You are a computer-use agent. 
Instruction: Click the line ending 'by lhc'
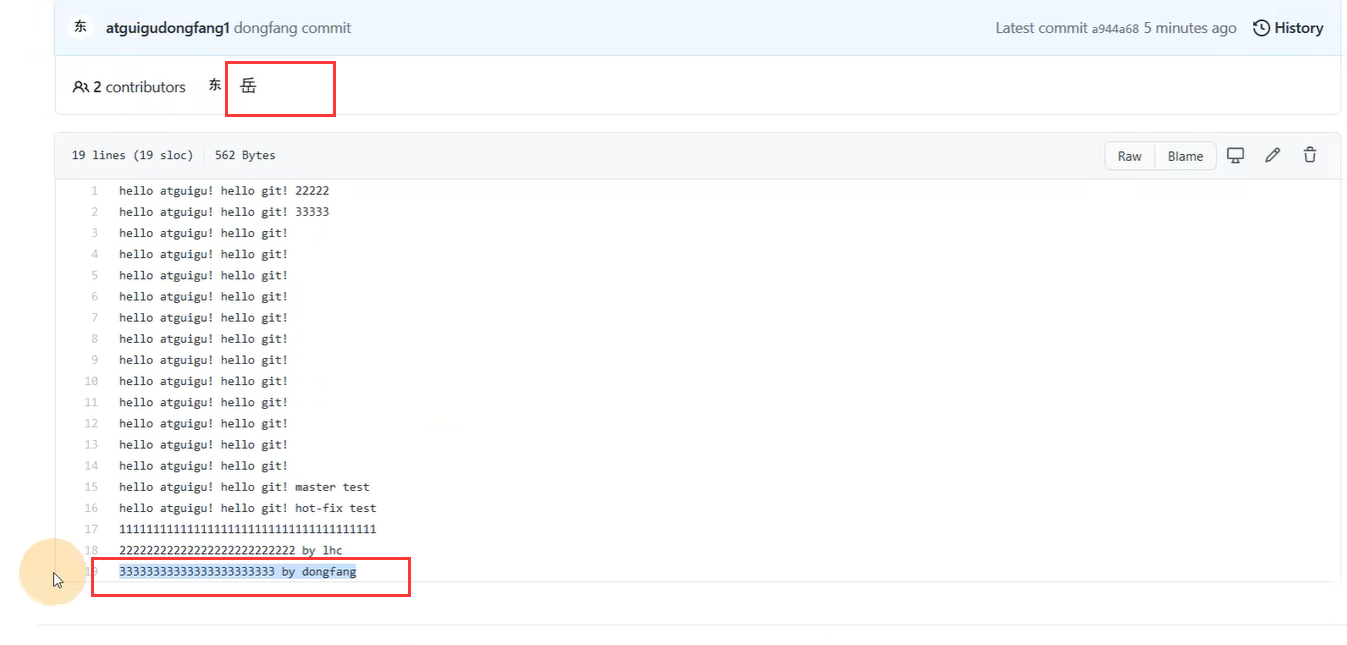coord(230,550)
